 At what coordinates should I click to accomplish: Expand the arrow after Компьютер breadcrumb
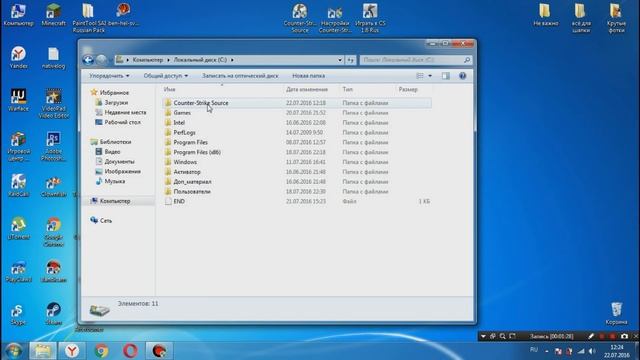[x=168, y=60]
